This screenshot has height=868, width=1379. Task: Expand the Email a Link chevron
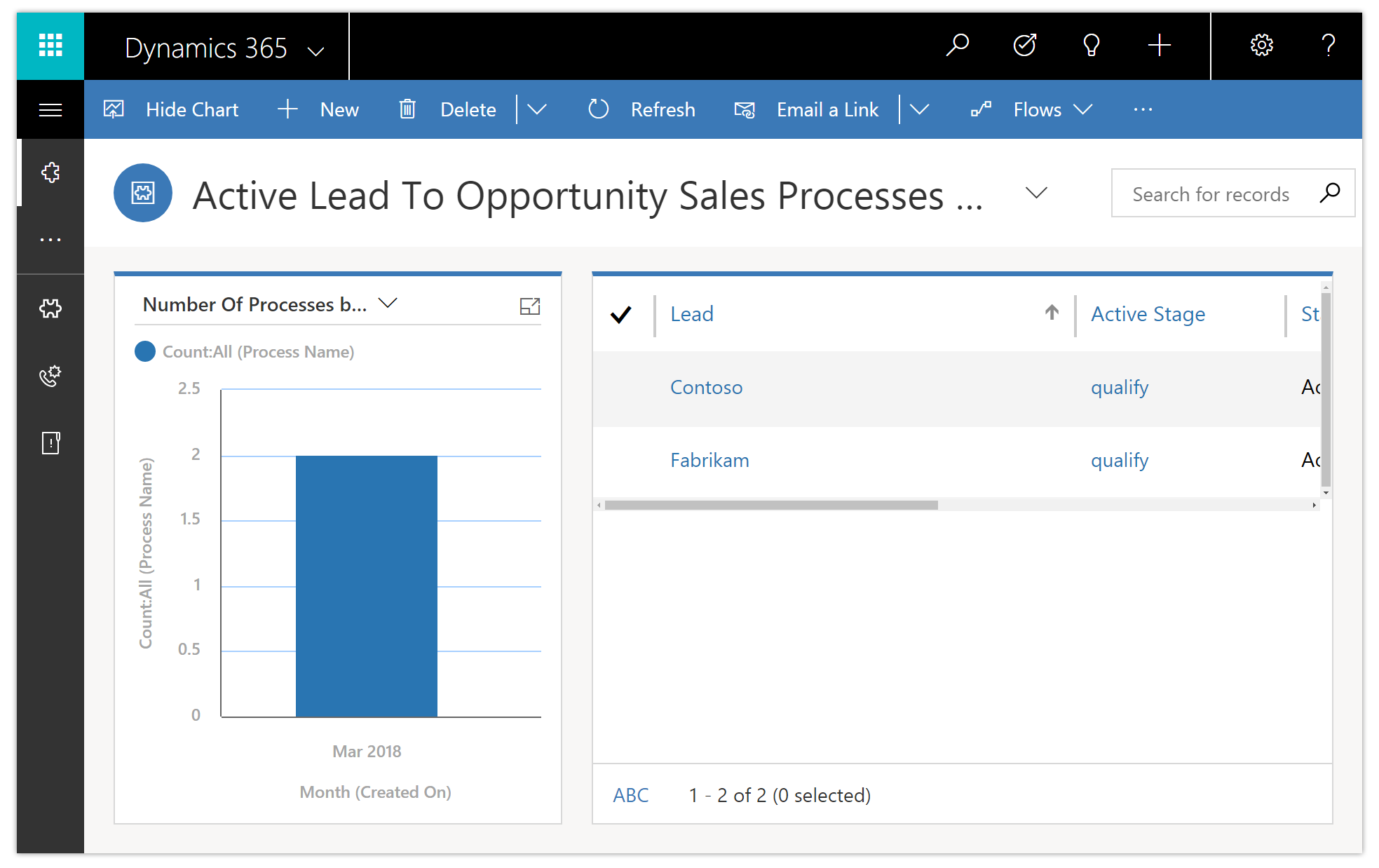tap(919, 109)
